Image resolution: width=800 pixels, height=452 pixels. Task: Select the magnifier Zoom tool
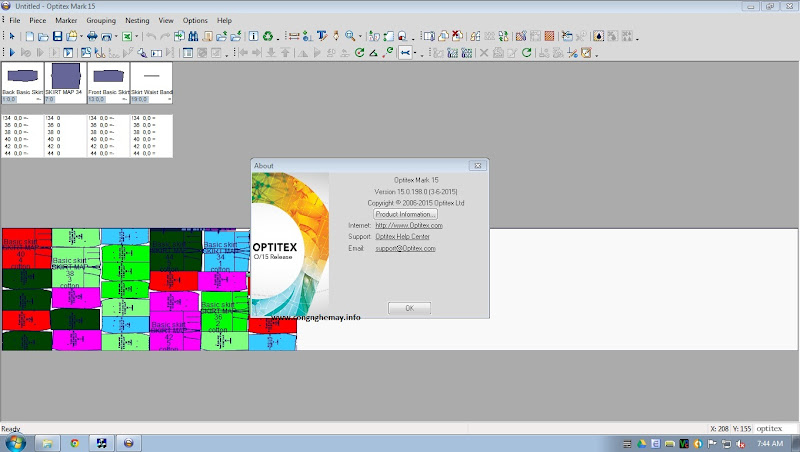point(349,36)
